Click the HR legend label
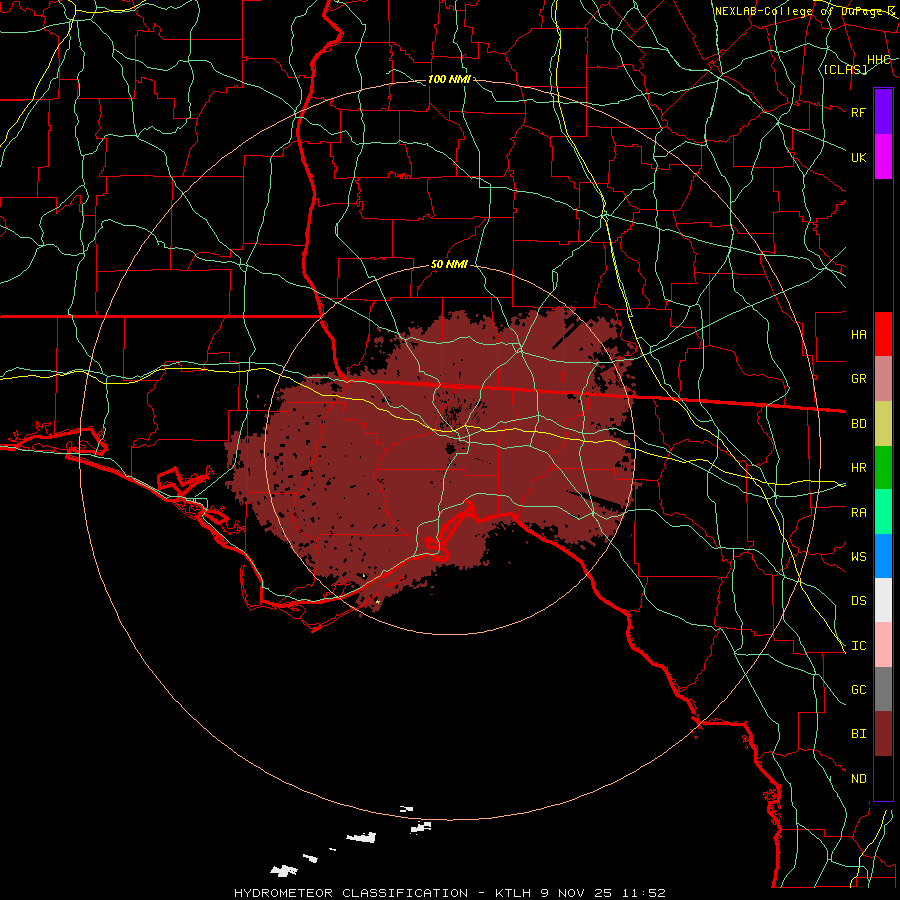 [859, 468]
